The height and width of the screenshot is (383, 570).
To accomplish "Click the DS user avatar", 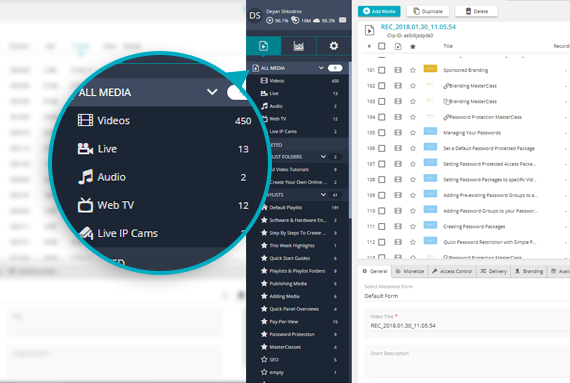I will coord(255,16).
